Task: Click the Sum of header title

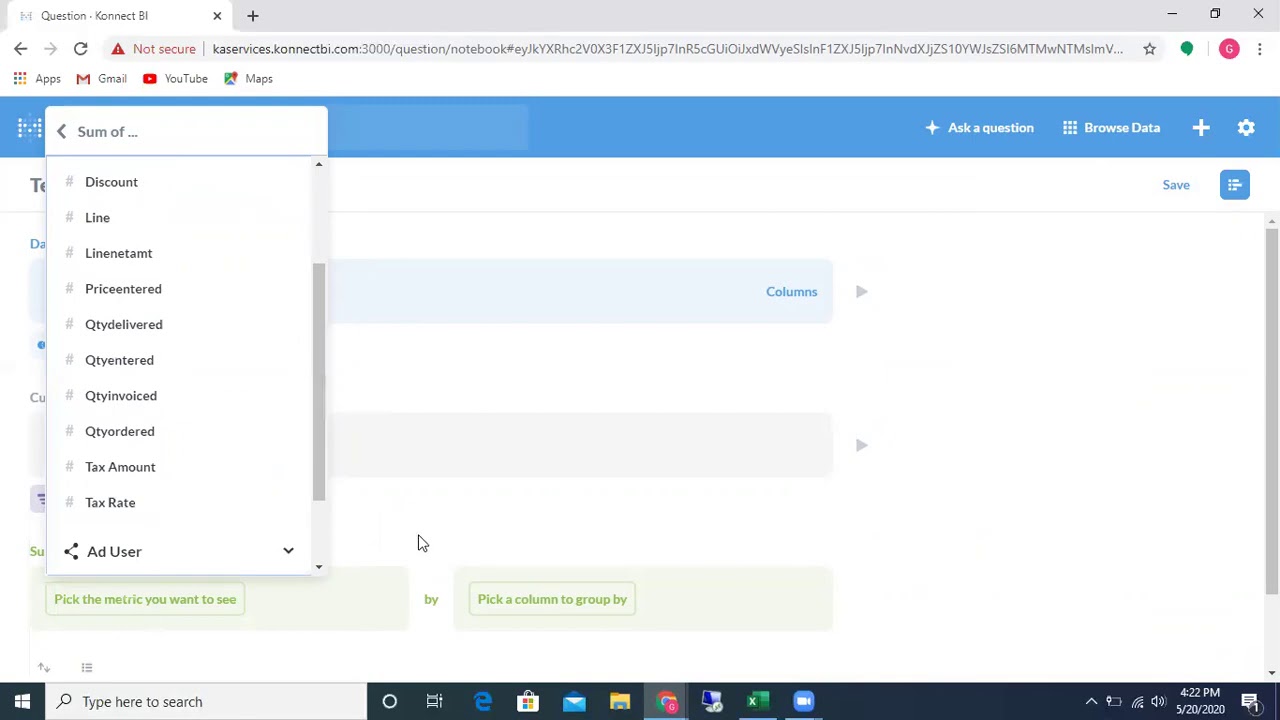Action: 107,132
